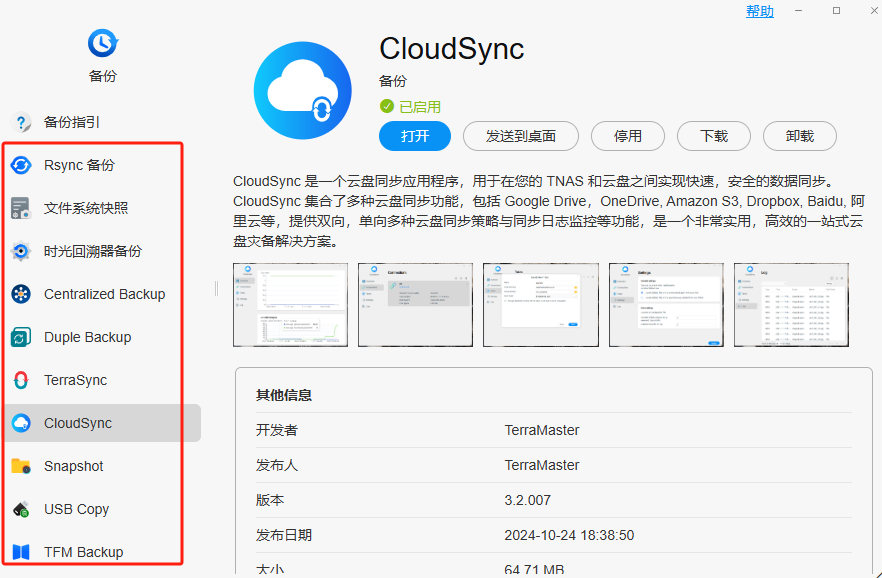
Task: Open the first CloudSync screenshot thumbnail
Action: point(290,305)
